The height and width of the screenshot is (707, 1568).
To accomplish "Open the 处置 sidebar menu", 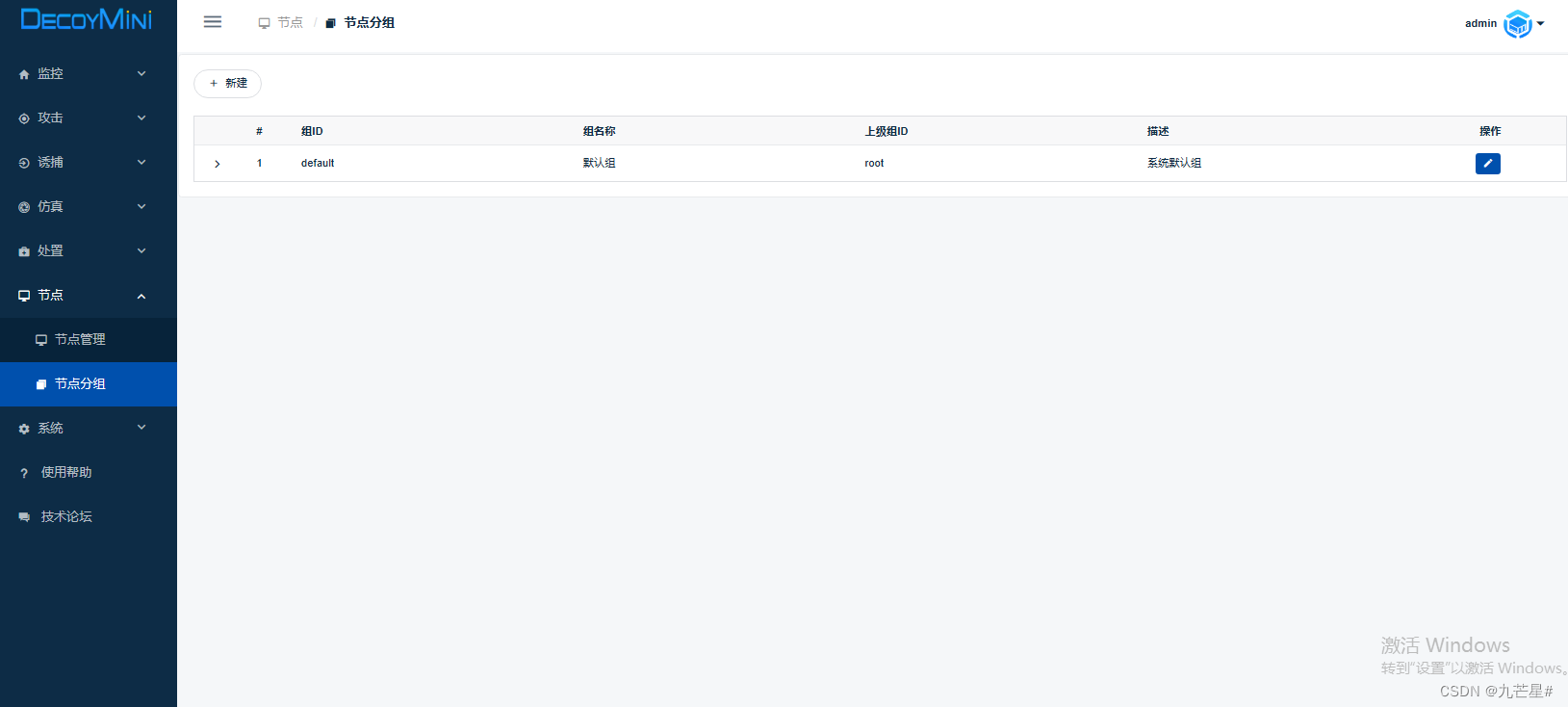I will [89, 250].
